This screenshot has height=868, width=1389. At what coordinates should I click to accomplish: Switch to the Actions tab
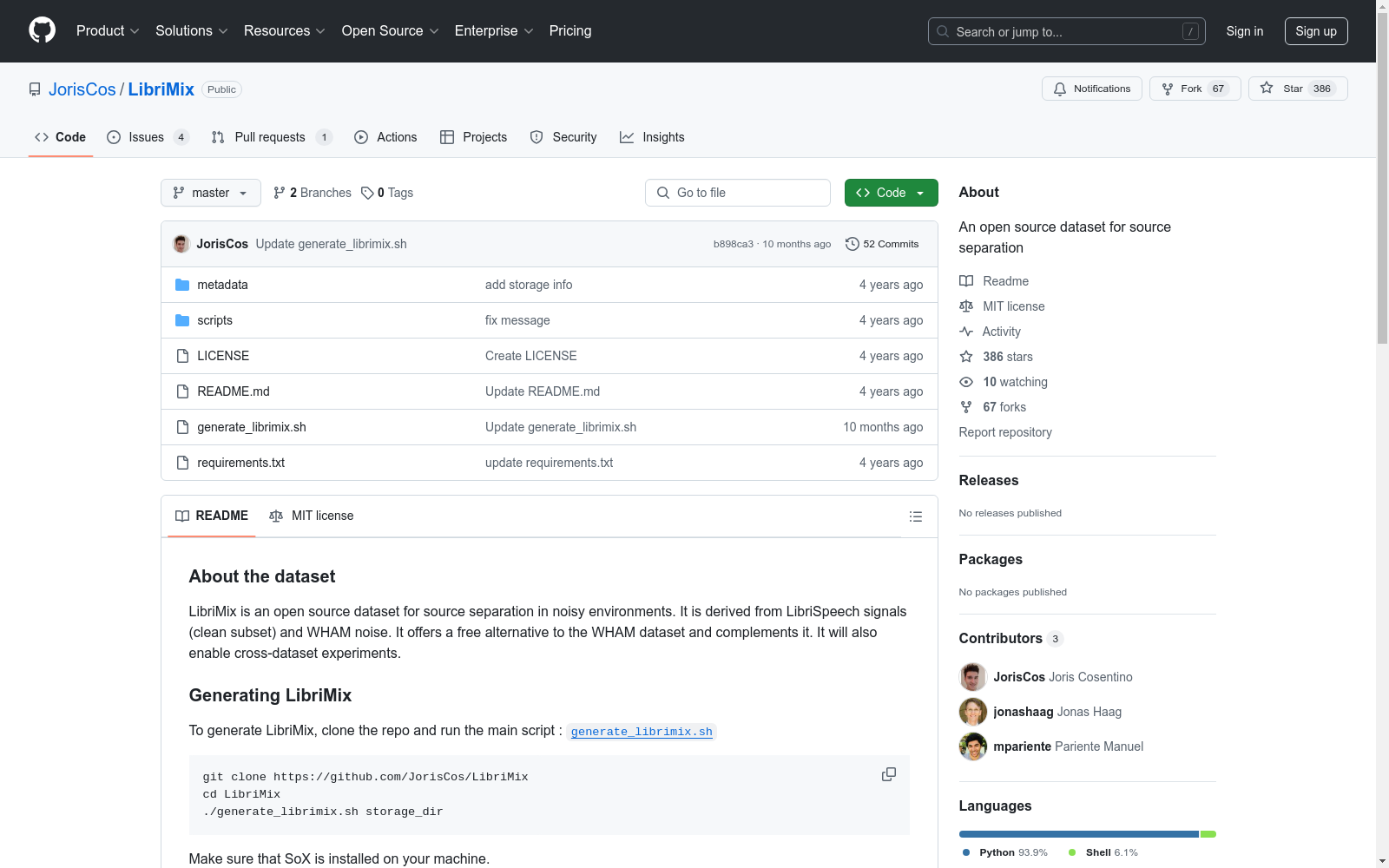click(385, 137)
